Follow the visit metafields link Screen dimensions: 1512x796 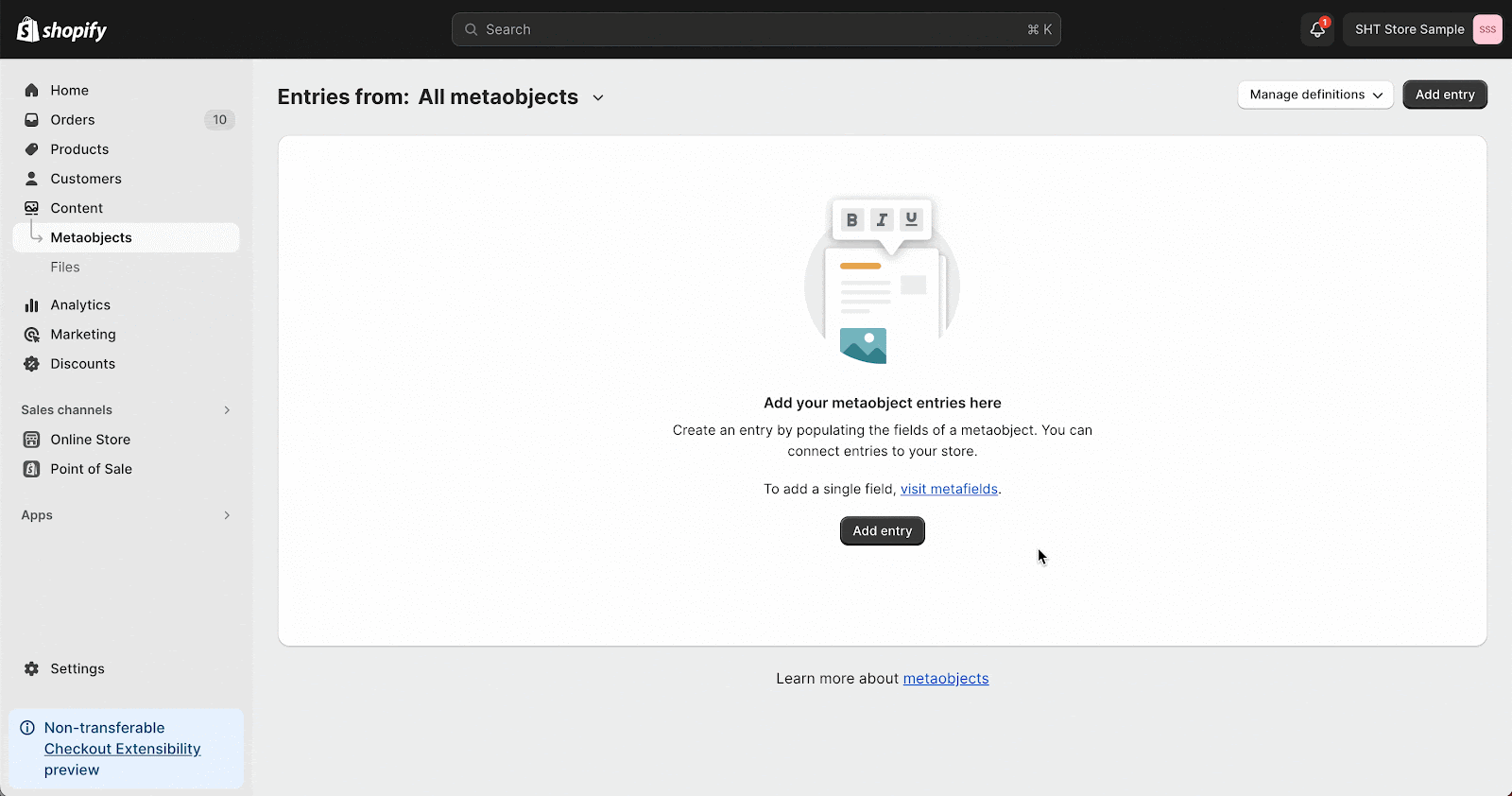[949, 489]
